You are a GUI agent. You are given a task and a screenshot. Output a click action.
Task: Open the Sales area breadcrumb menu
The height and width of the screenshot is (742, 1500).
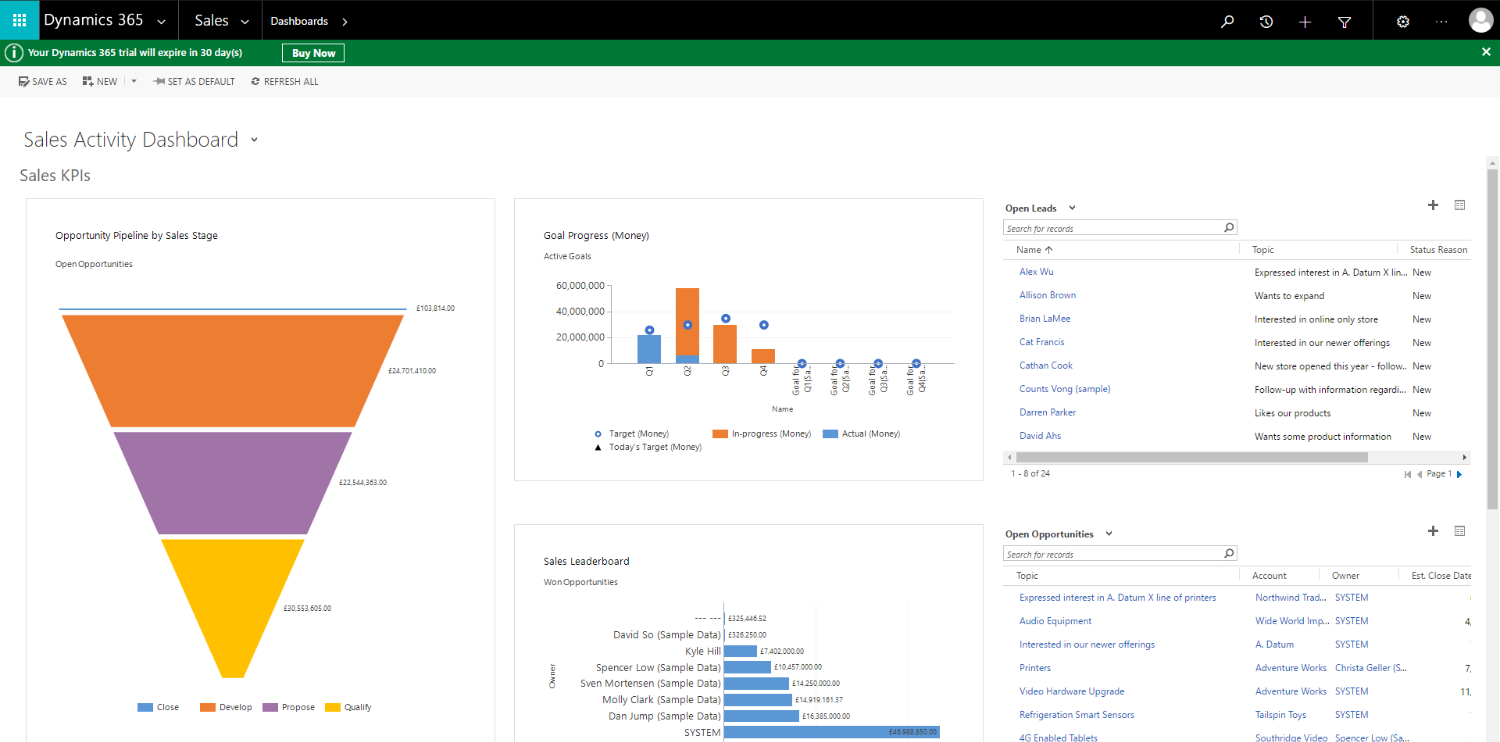point(244,20)
